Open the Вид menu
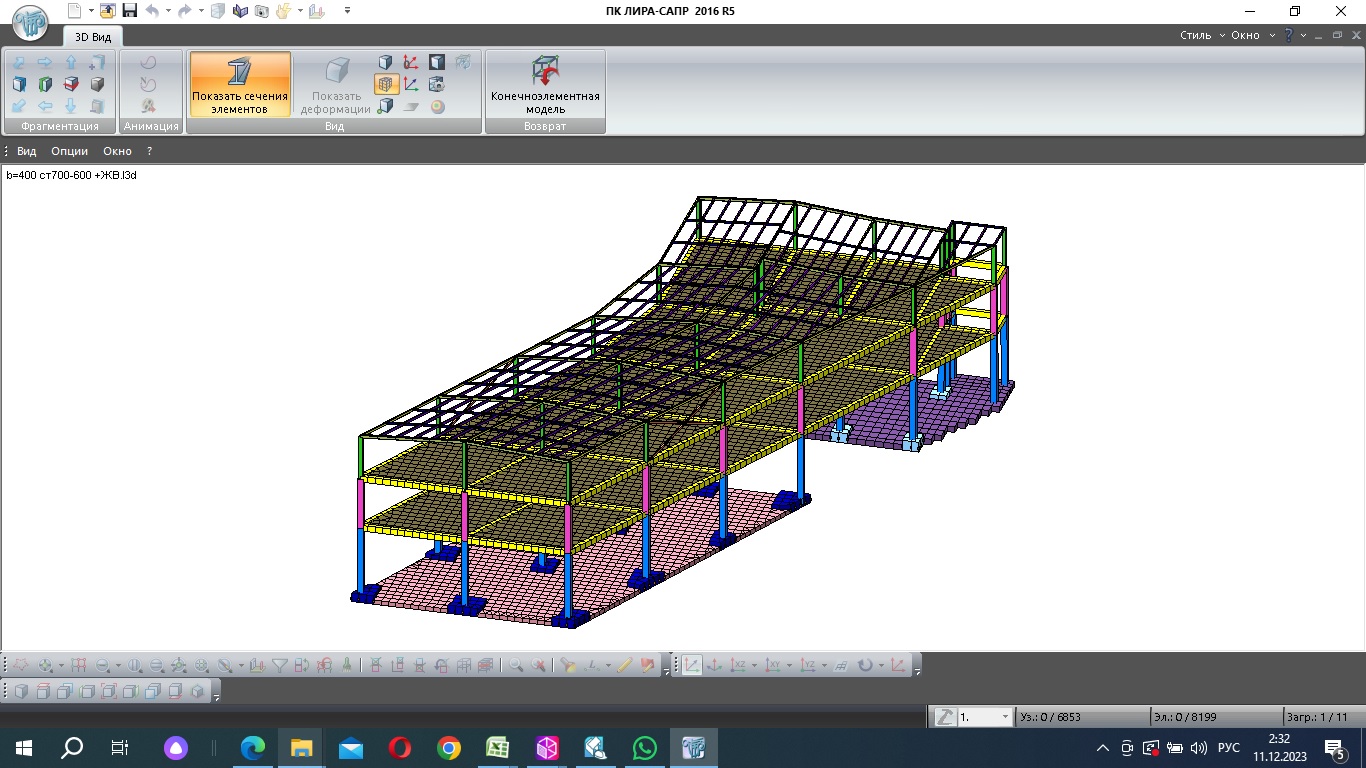Image resolution: width=1366 pixels, height=768 pixels. pos(27,151)
